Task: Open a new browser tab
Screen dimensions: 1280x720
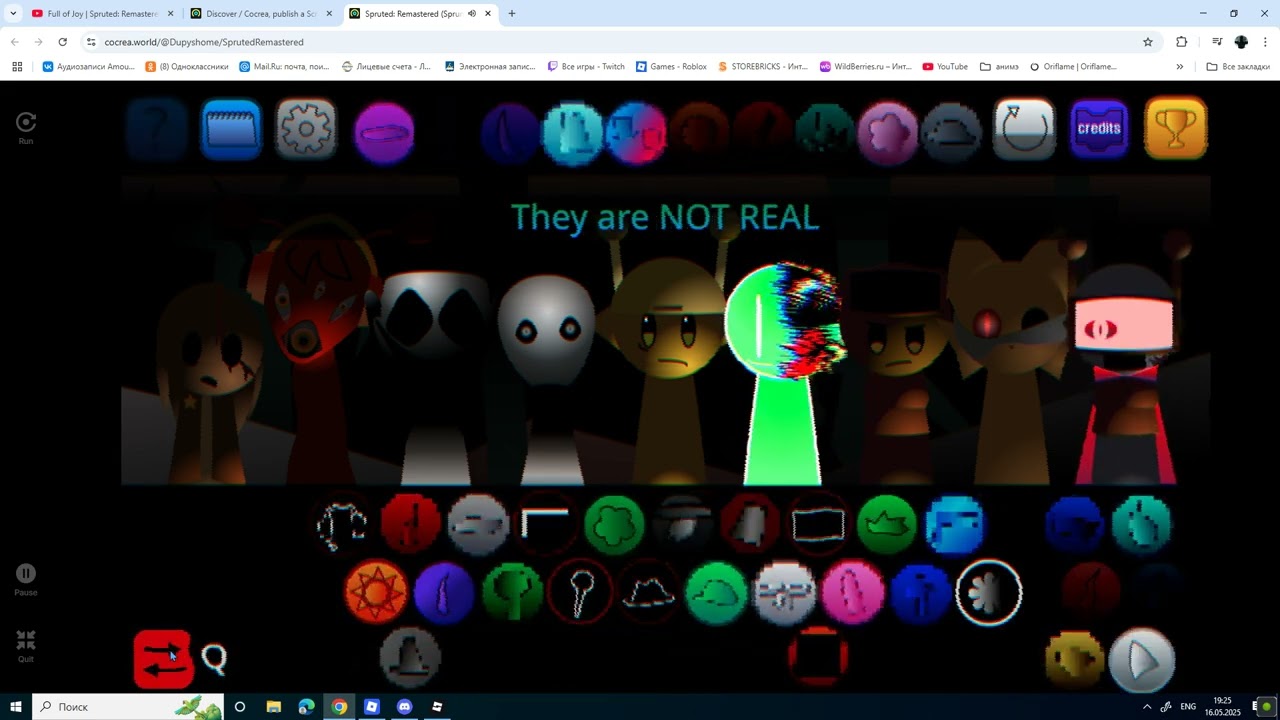Action: [x=512, y=14]
